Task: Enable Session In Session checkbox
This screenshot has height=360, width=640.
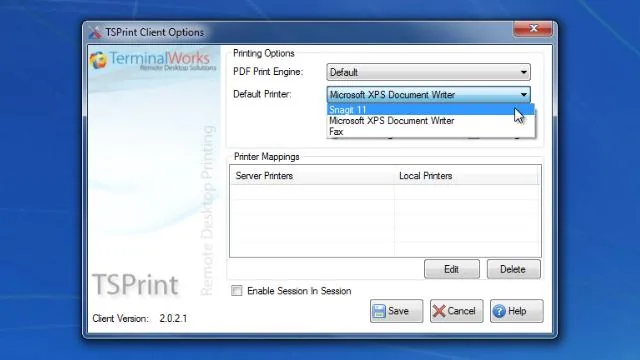Action: pos(237,291)
